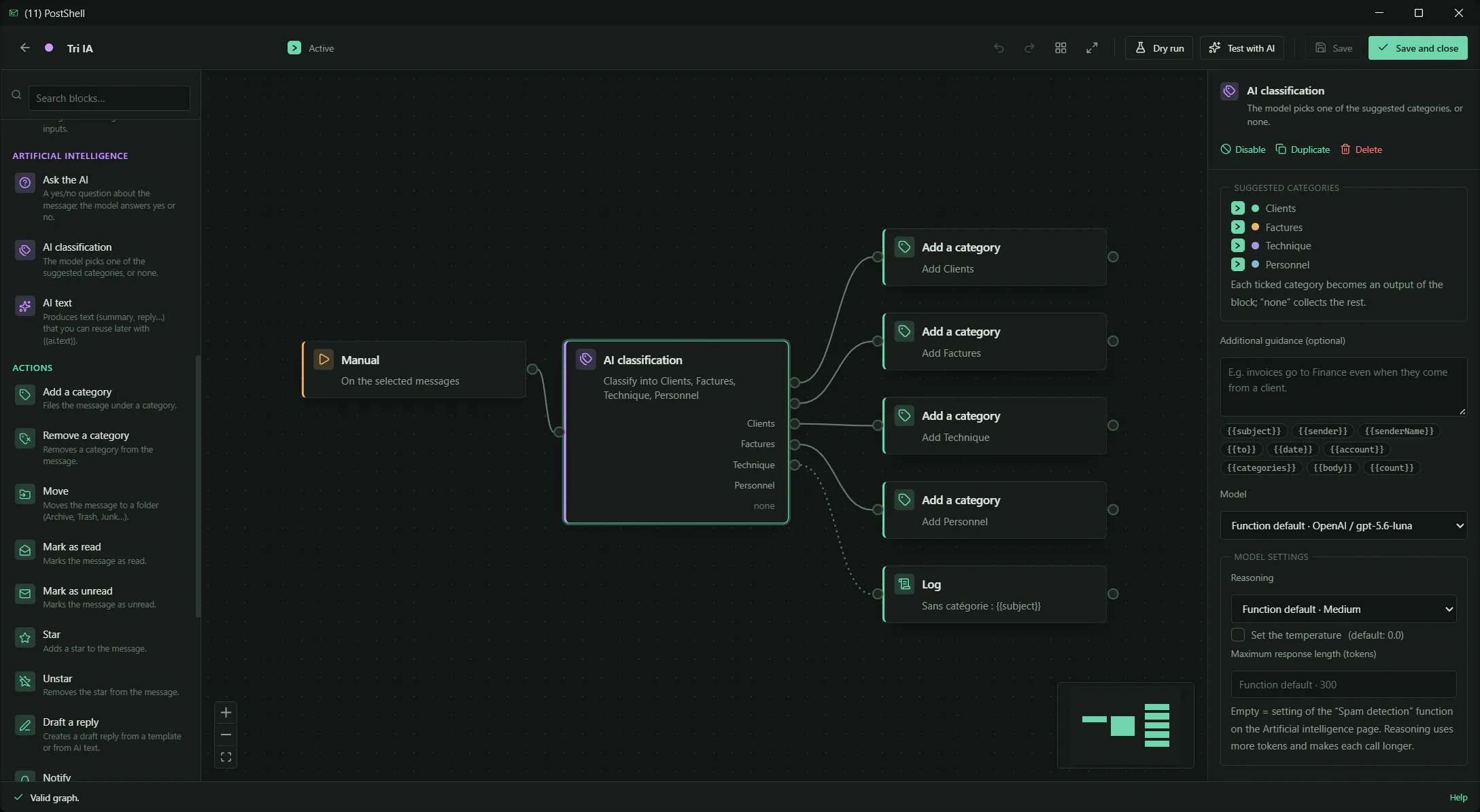The image size is (1480, 812).
Task: Click the Search blocks input field
Action: tap(109, 98)
